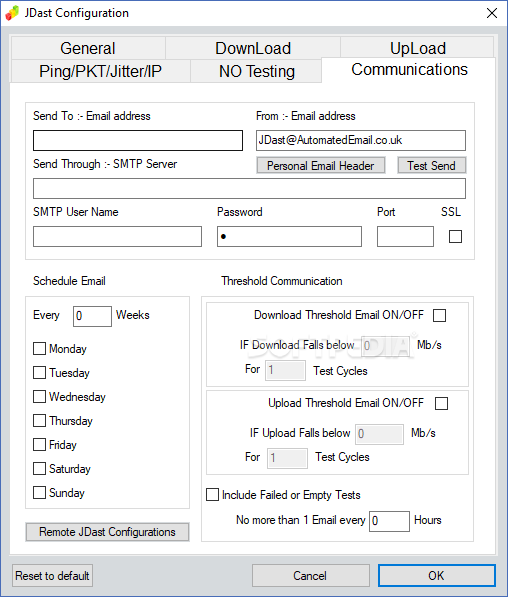The width and height of the screenshot is (508, 597).
Task: Switch to the General tab
Action: pos(88,48)
